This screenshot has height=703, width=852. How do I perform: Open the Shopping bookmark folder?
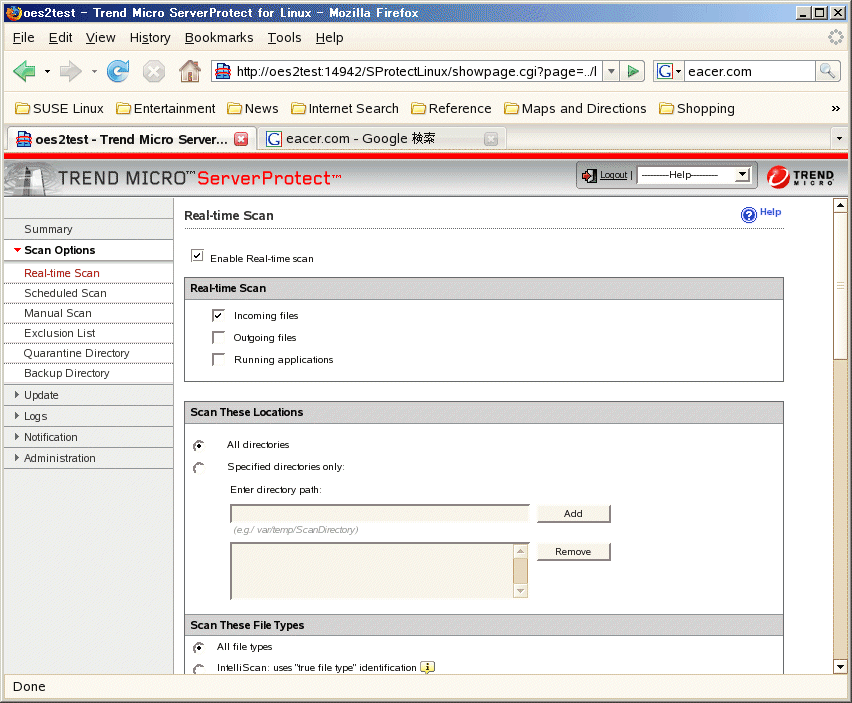pos(697,109)
